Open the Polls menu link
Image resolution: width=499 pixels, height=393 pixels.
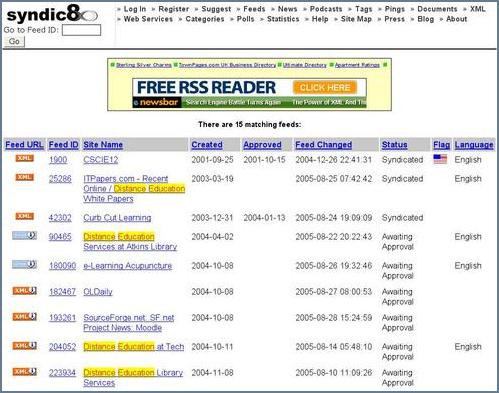tap(245, 19)
